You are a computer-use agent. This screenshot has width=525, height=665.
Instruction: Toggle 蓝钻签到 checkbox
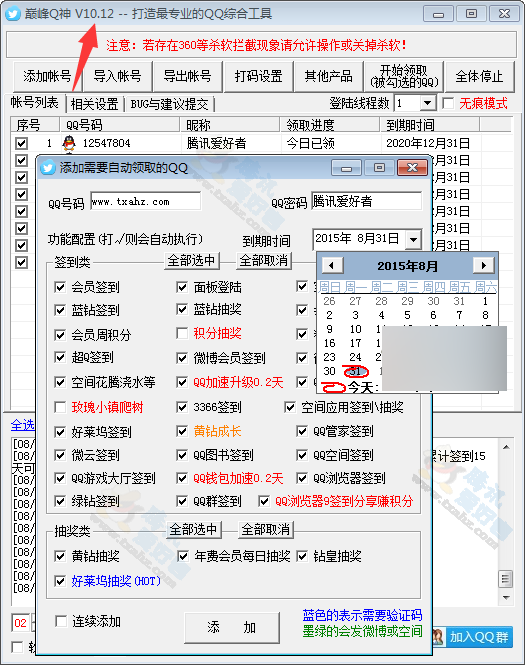60,310
